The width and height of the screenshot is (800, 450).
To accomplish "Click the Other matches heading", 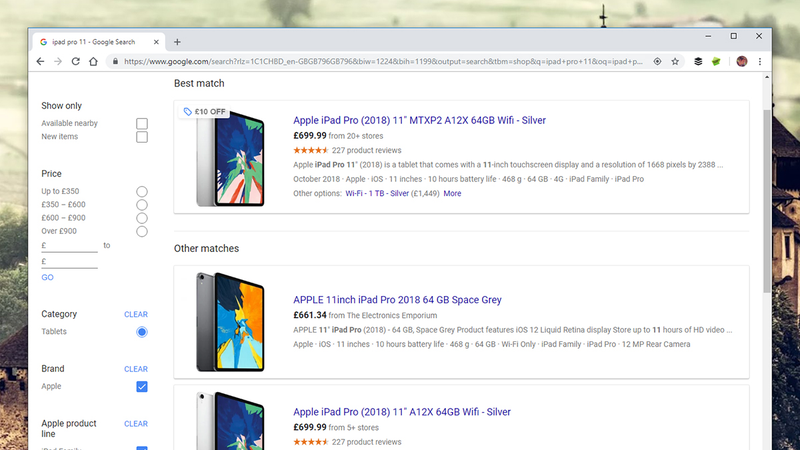I will click(206, 248).
